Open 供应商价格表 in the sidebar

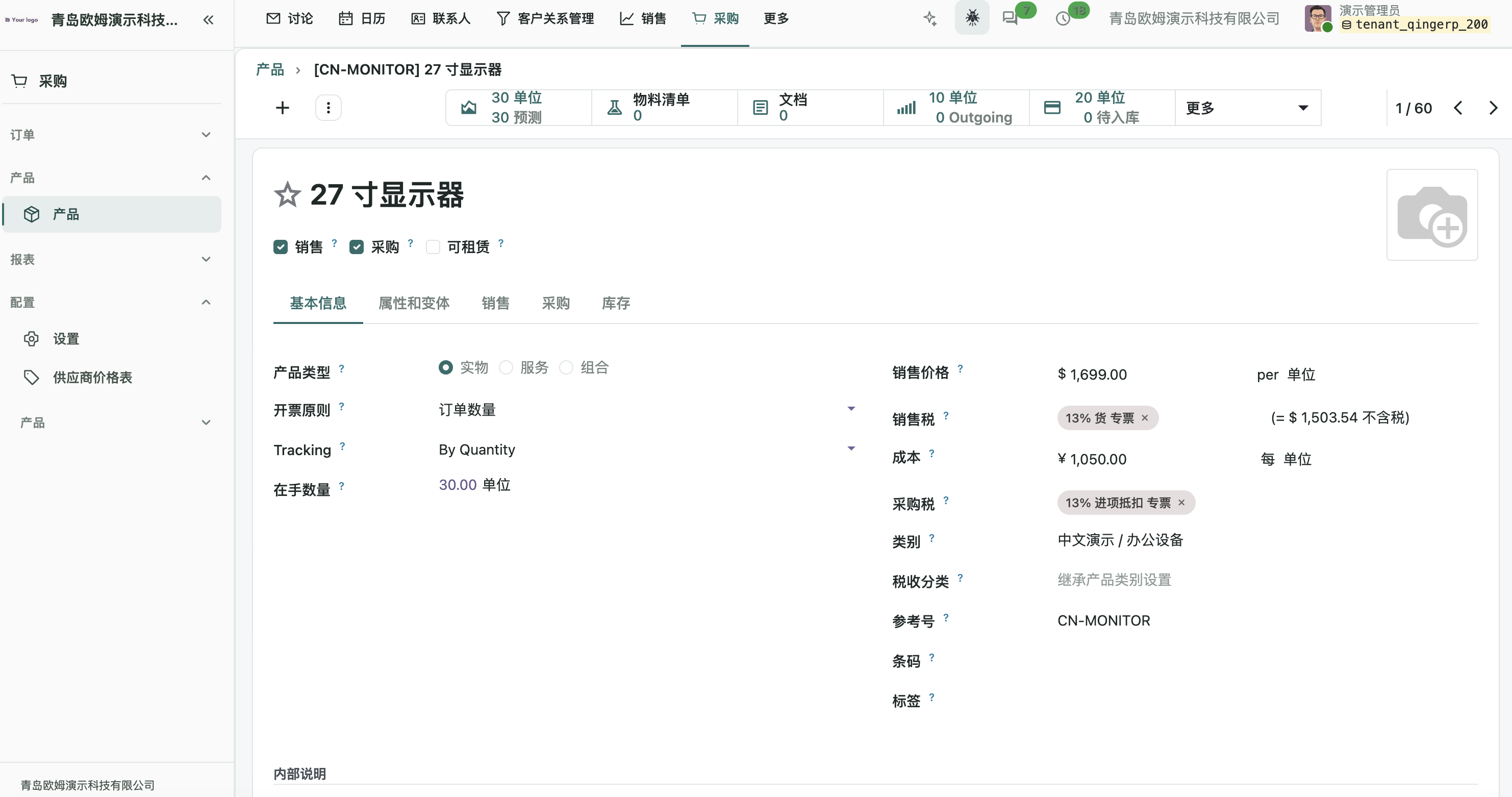point(92,378)
